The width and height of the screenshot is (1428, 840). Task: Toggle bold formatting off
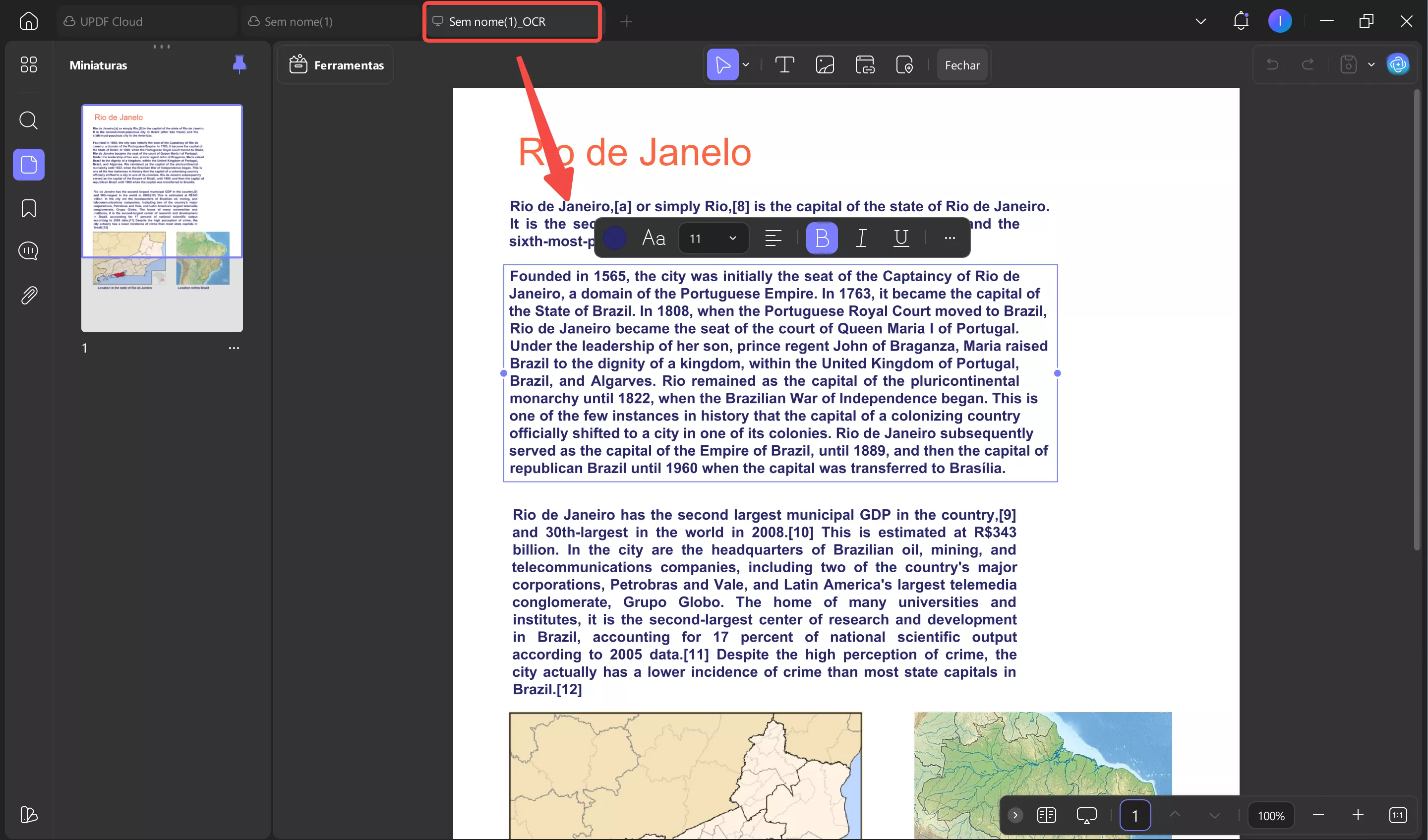point(822,238)
